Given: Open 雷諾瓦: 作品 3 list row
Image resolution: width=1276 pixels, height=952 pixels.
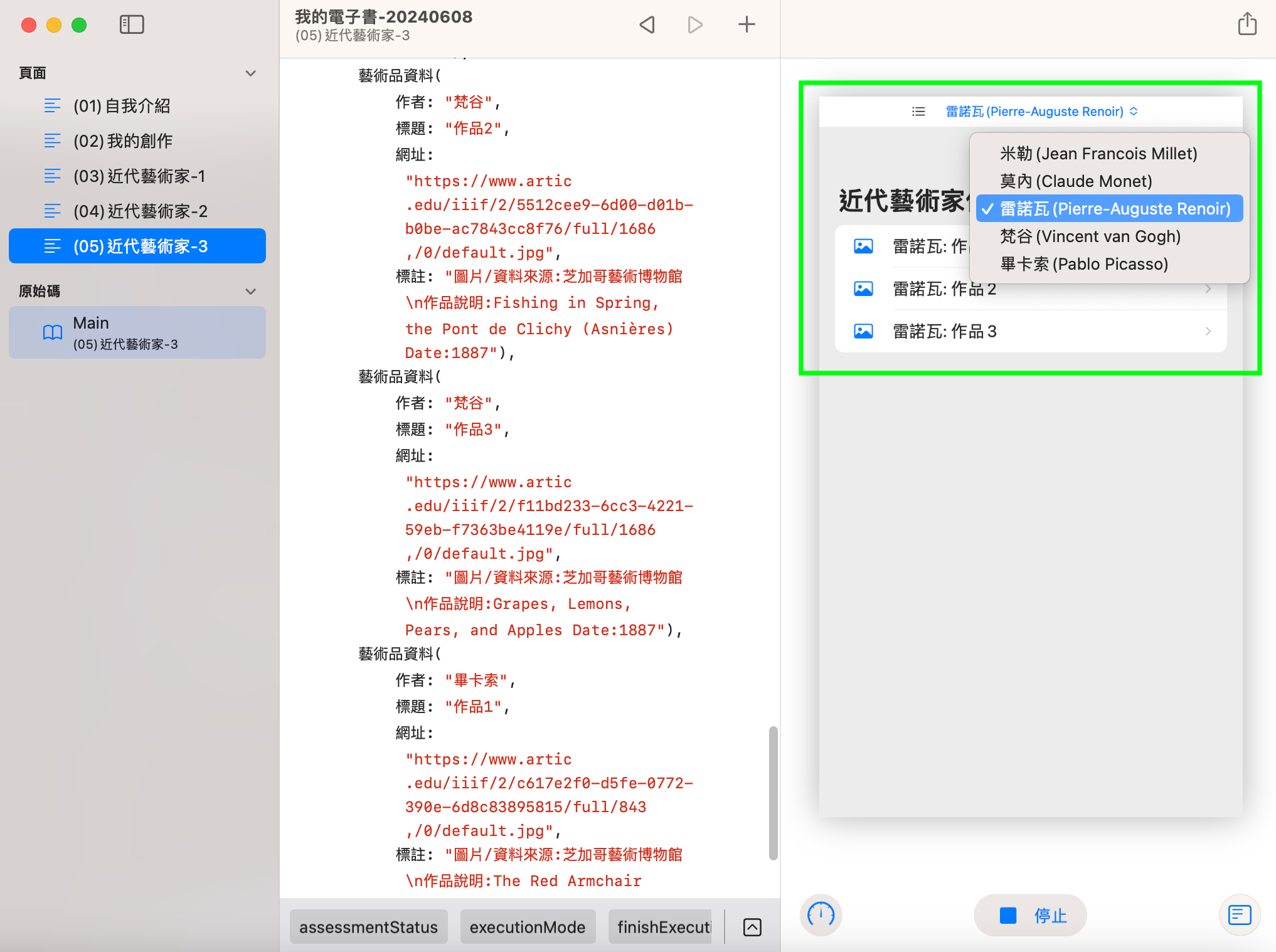Looking at the screenshot, I should [x=1030, y=331].
